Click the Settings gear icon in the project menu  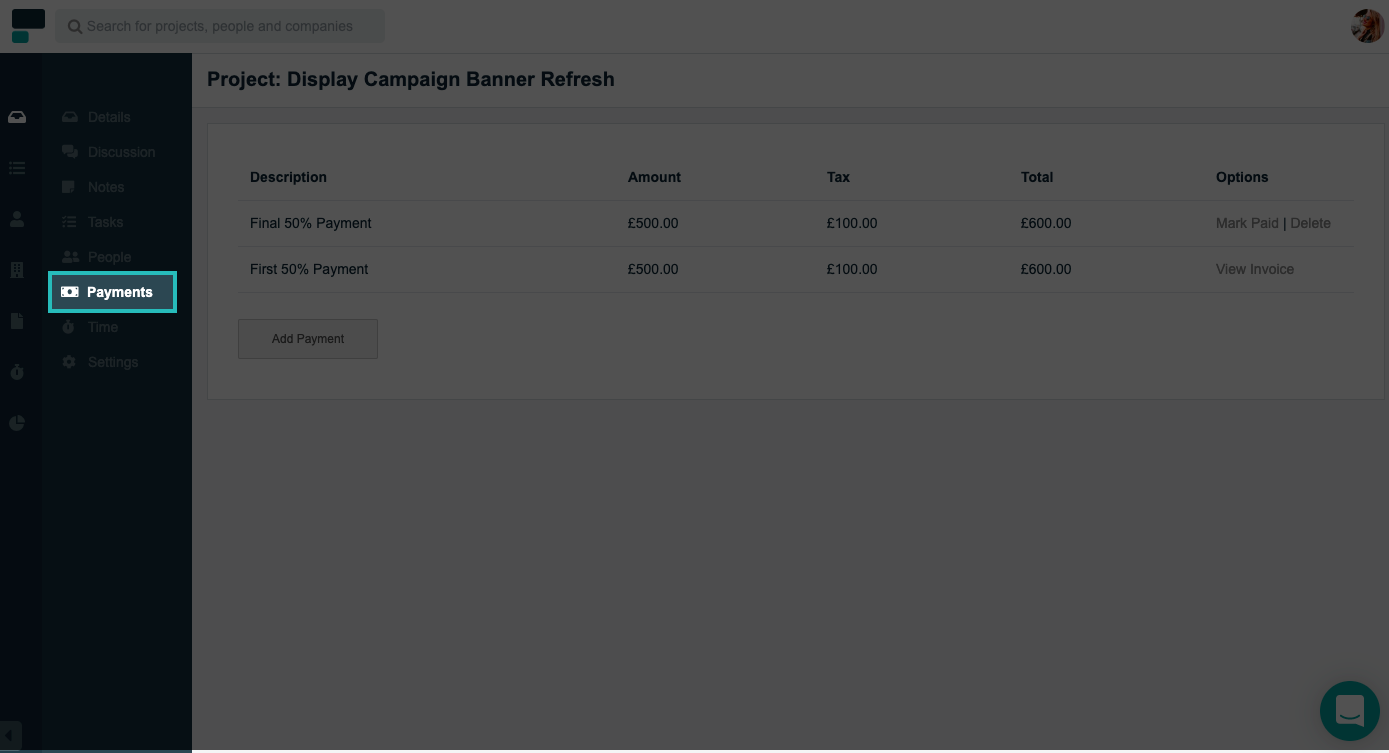click(69, 362)
